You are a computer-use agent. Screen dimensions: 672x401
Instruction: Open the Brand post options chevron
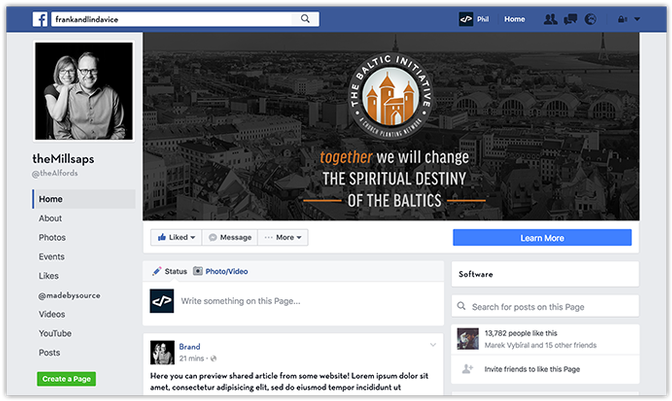[433, 345]
